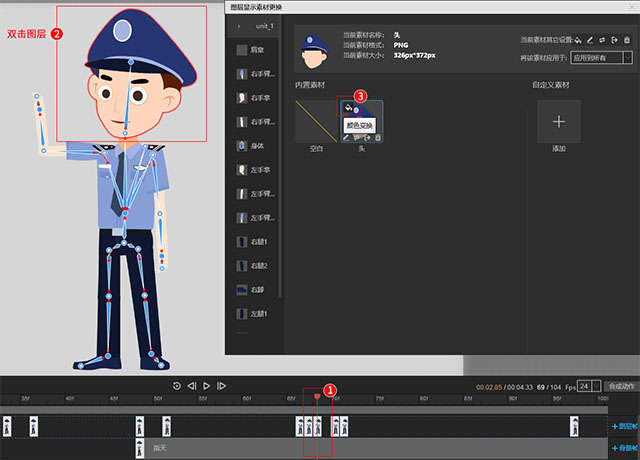The image size is (640, 460).
Task: Click the Fps value input field
Action: pyautogui.click(x=583, y=386)
